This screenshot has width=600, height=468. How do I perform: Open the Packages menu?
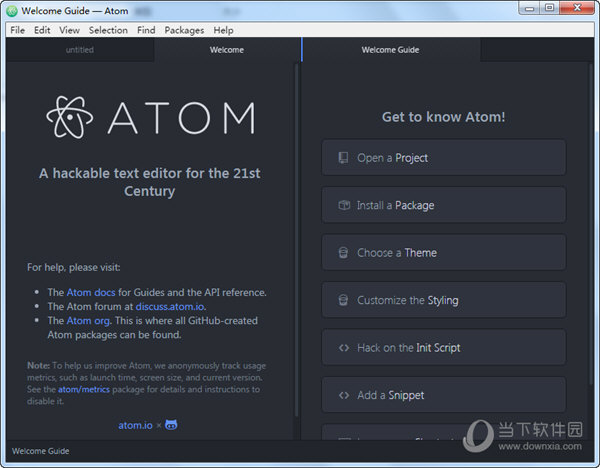pos(184,30)
